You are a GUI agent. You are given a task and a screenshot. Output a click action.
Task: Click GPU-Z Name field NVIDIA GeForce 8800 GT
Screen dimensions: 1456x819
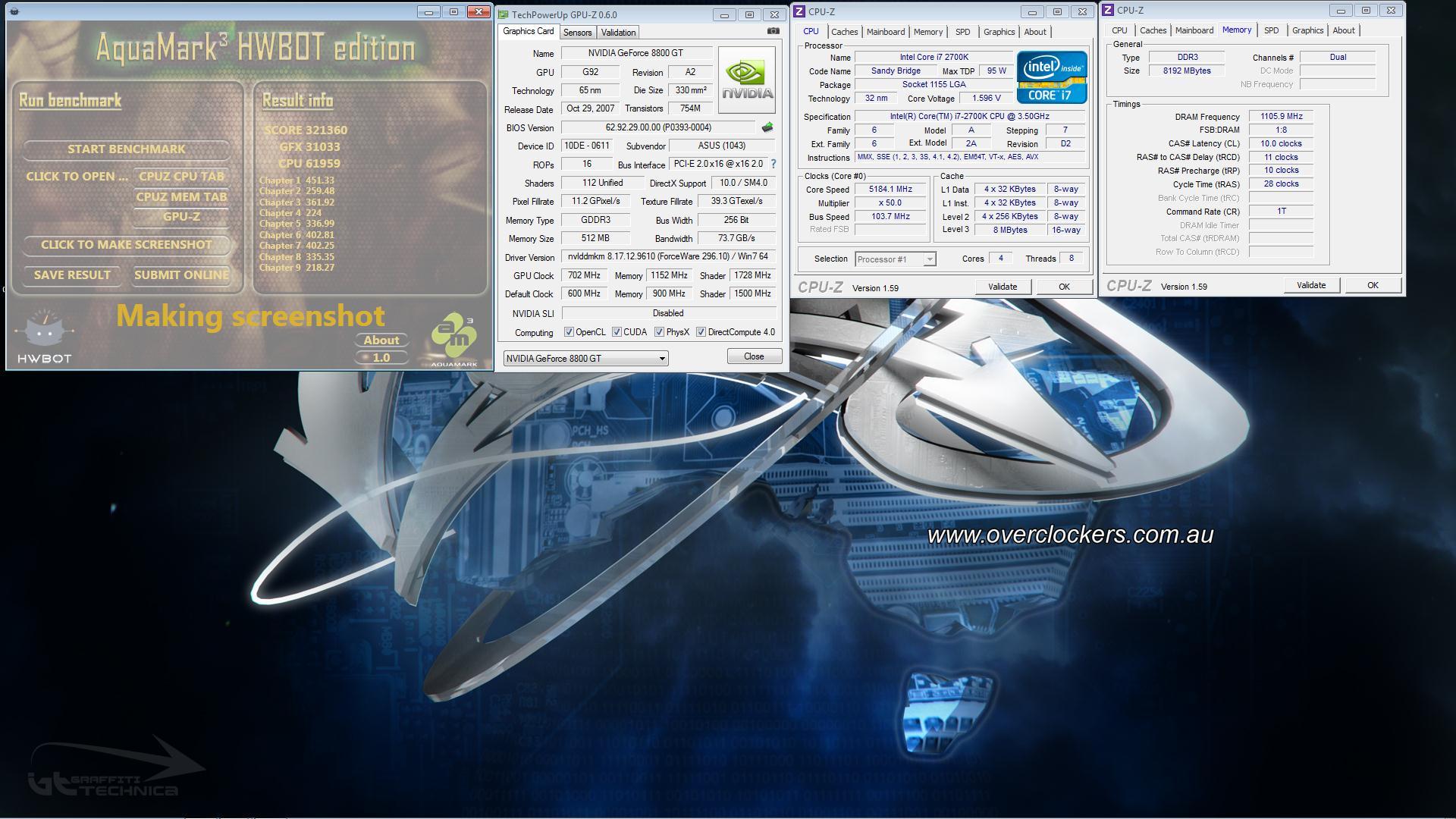(x=635, y=53)
